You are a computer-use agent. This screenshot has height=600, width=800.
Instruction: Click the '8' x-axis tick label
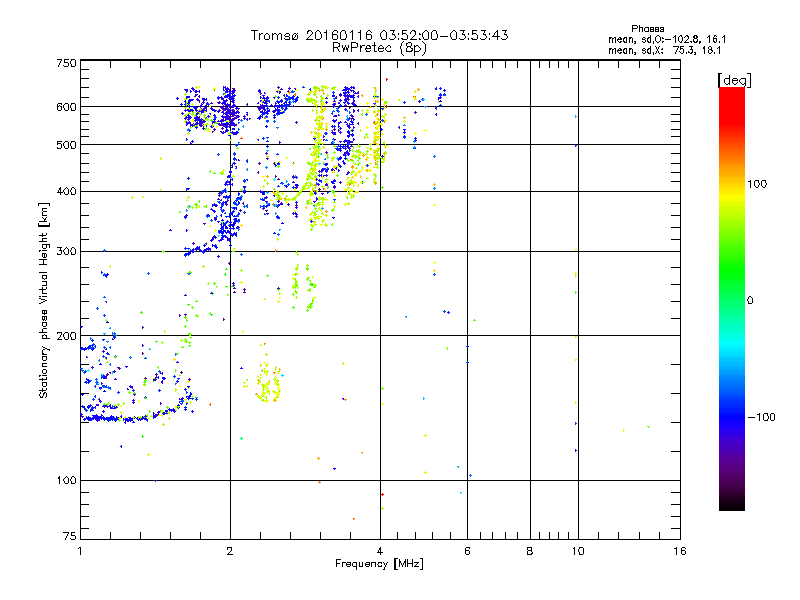pyautogui.click(x=530, y=551)
